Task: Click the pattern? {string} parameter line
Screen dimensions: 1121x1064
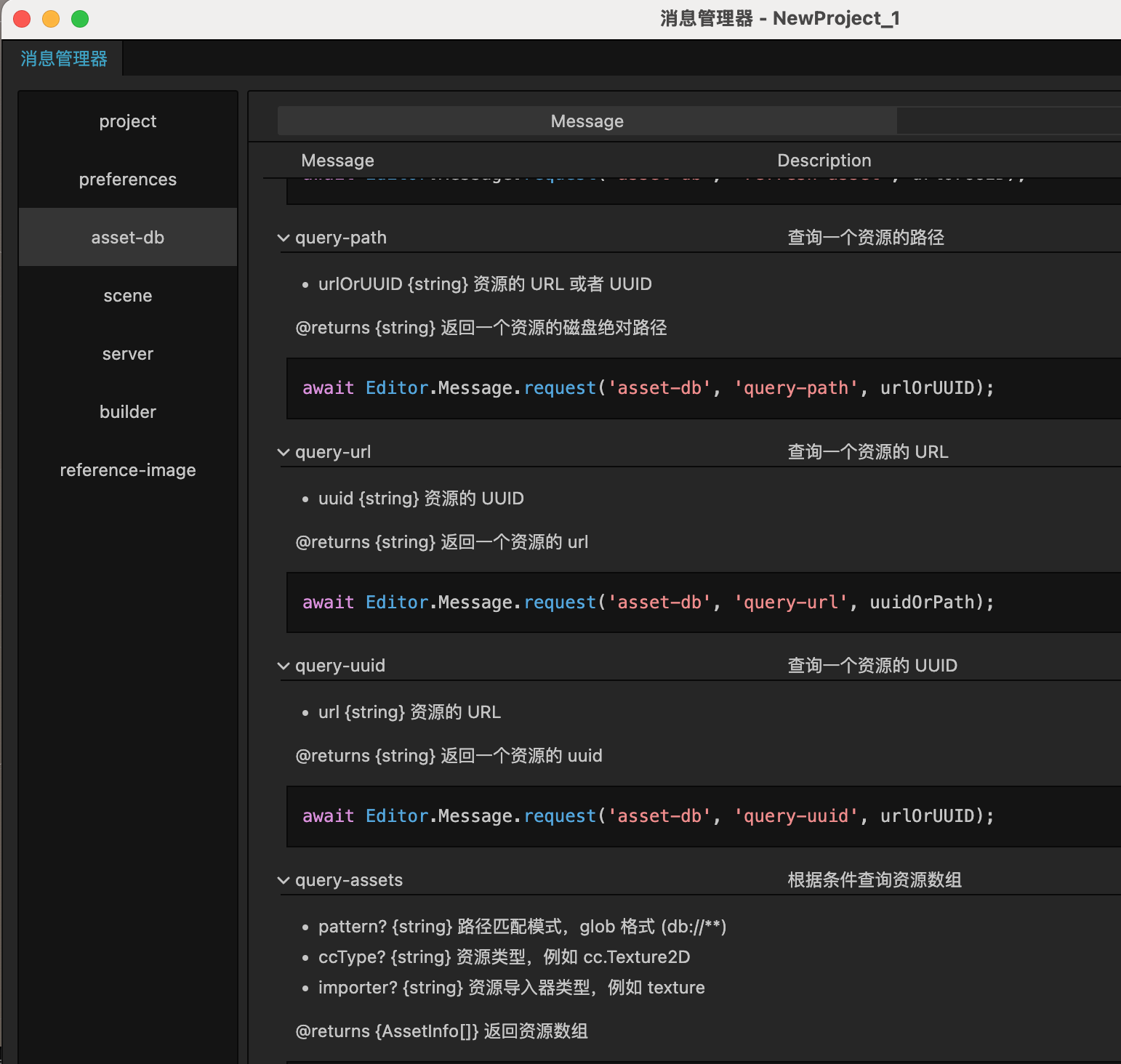Action: (523, 927)
